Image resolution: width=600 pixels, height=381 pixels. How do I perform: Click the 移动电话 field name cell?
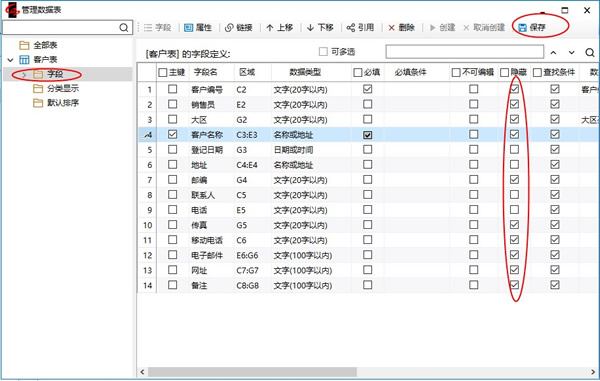(207, 240)
